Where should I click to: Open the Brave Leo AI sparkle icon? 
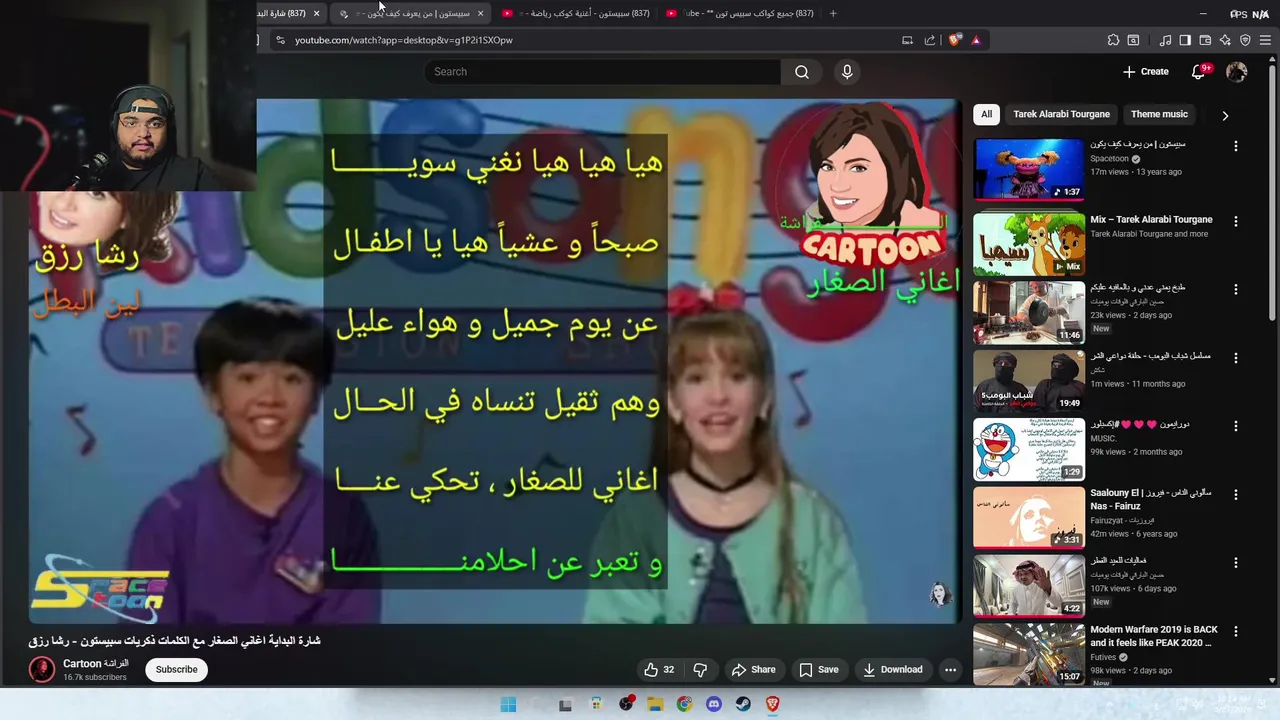(x=1225, y=40)
